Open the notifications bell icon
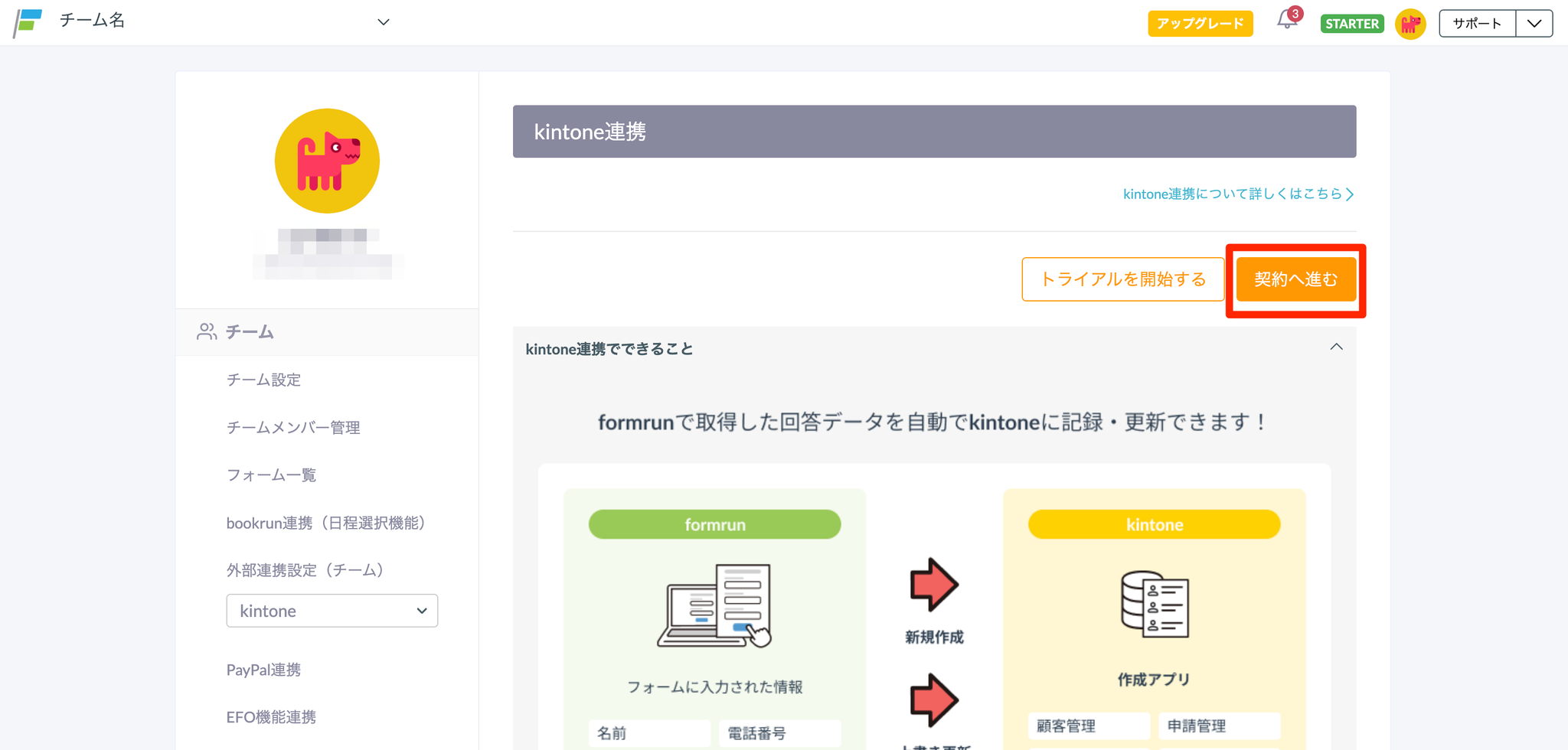The image size is (1568, 750). pyautogui.click(x=1287, y=21)
